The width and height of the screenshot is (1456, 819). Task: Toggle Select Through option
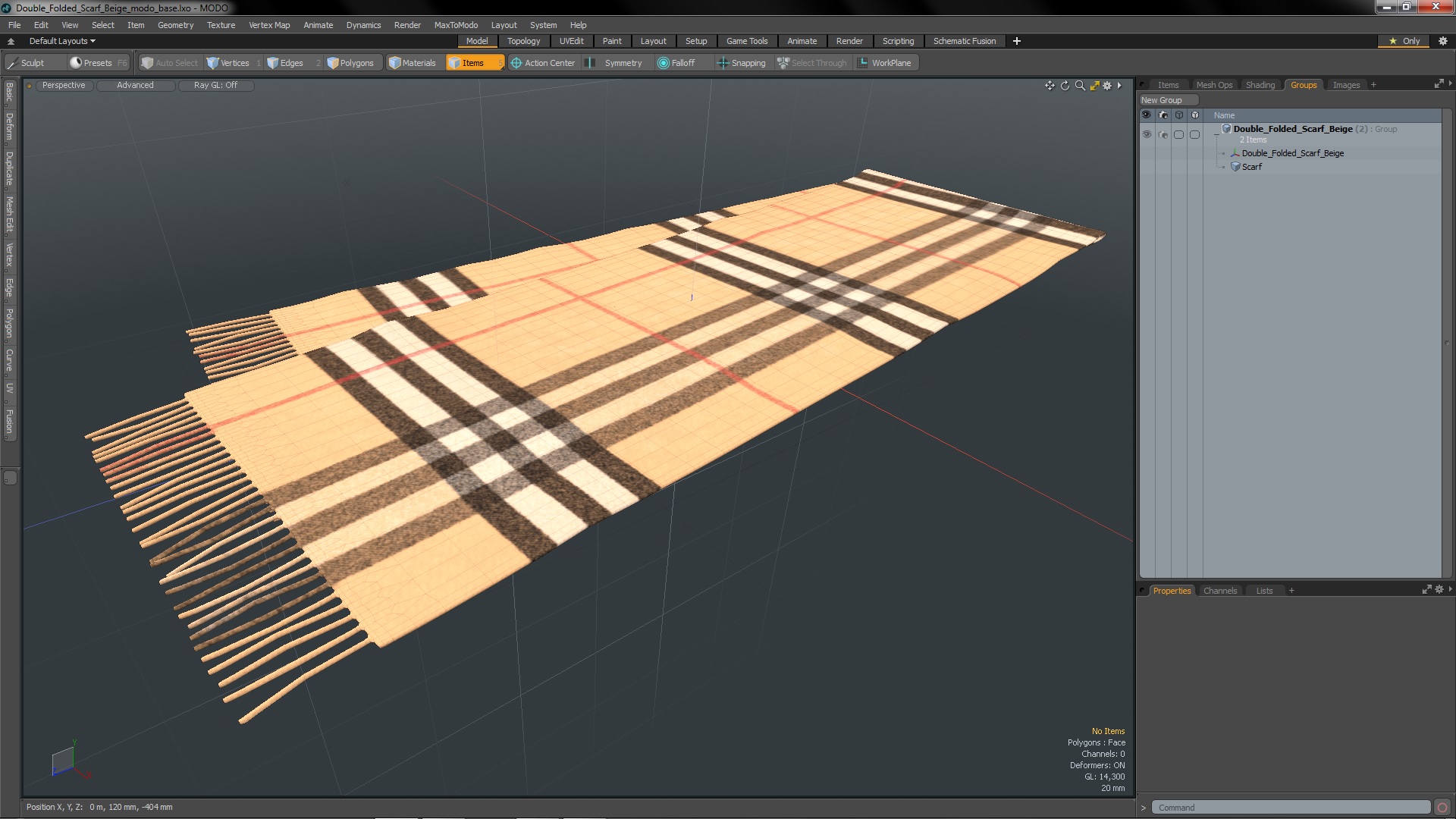coord(812,63)
